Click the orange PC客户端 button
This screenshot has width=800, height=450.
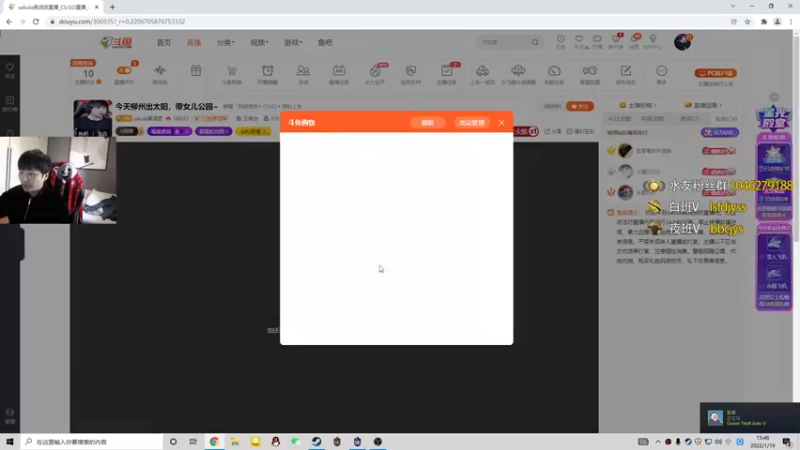(715, 73)
